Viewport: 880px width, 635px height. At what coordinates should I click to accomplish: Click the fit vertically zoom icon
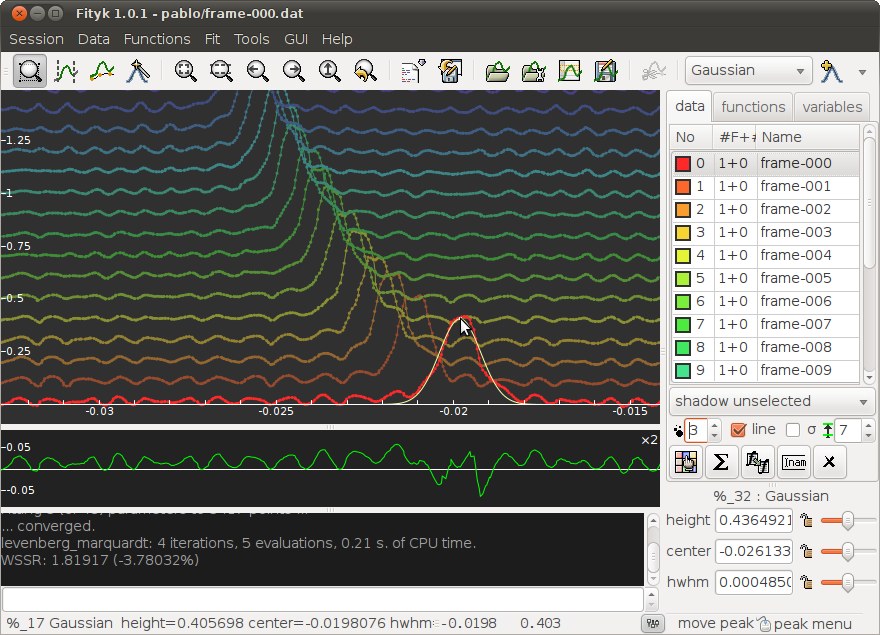(329, 71)
